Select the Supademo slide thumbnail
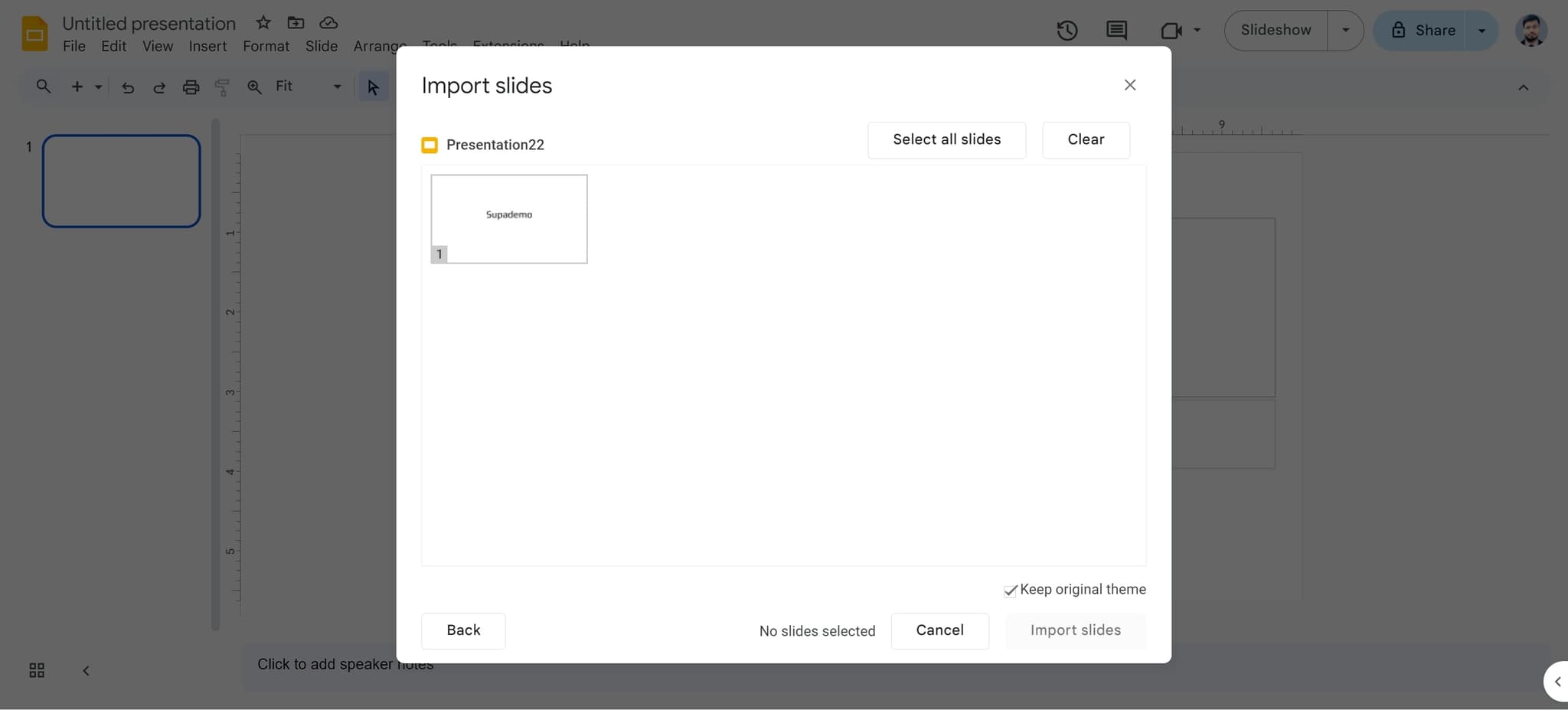The height and width of the screenshot is (710, 1568). coord(508,218)
